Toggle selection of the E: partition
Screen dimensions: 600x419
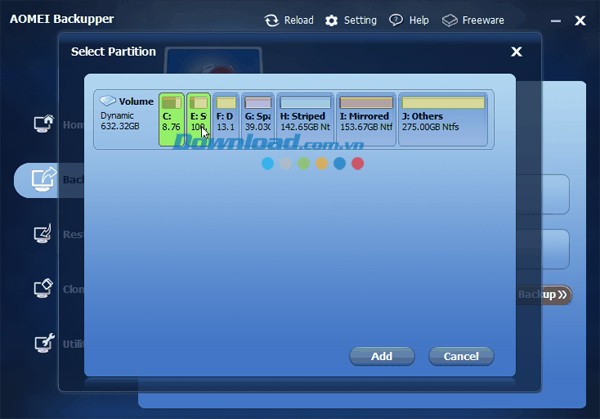pos(198,119)
